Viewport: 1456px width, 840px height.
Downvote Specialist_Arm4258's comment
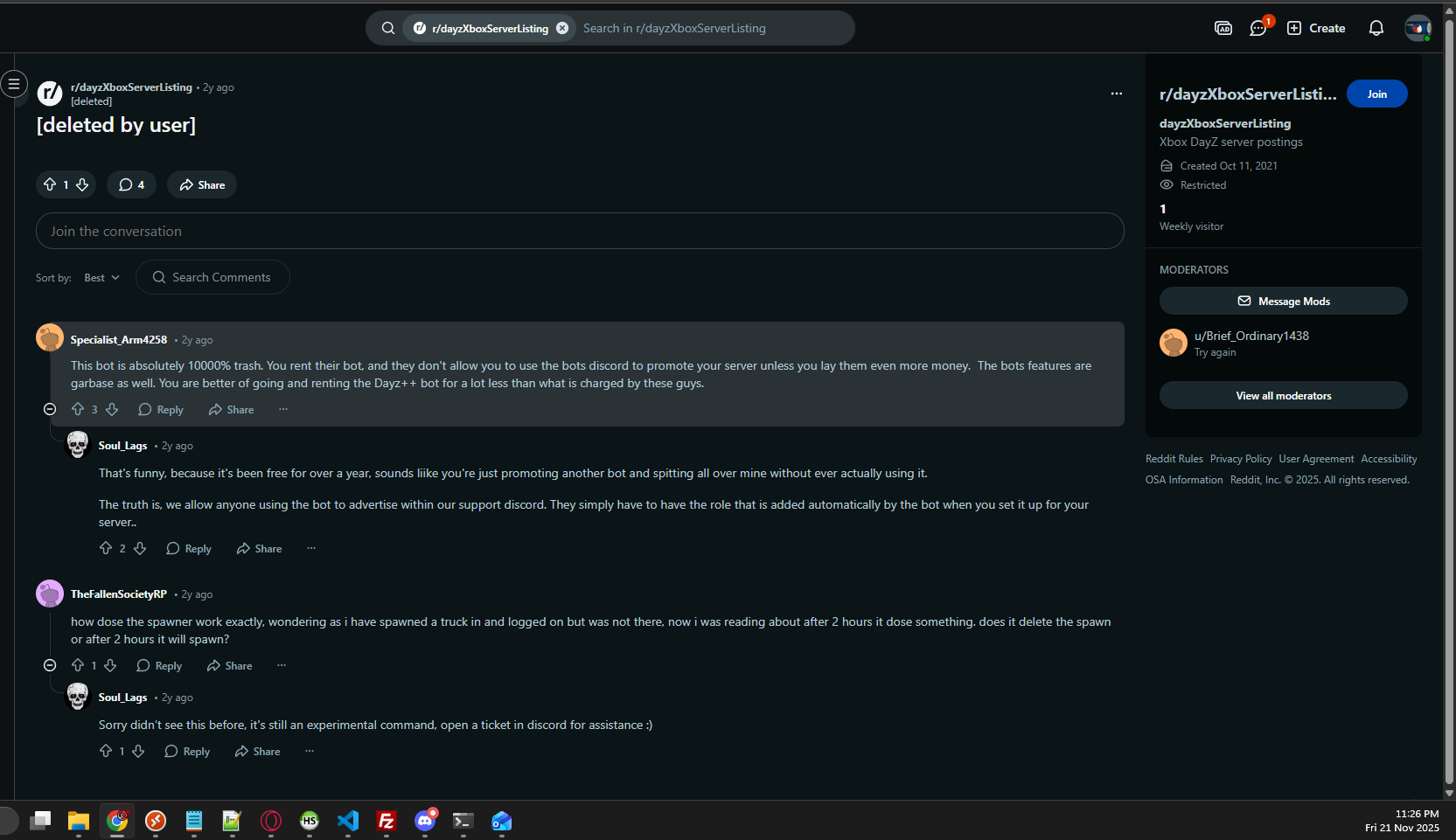(112, 409)
